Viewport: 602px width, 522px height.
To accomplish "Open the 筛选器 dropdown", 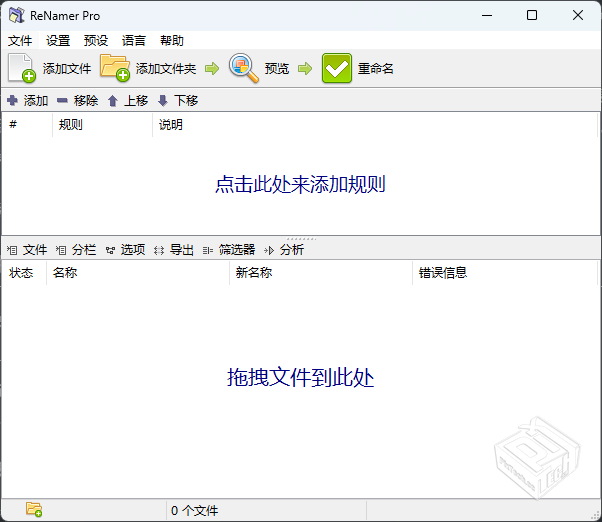I will [237, 250].
